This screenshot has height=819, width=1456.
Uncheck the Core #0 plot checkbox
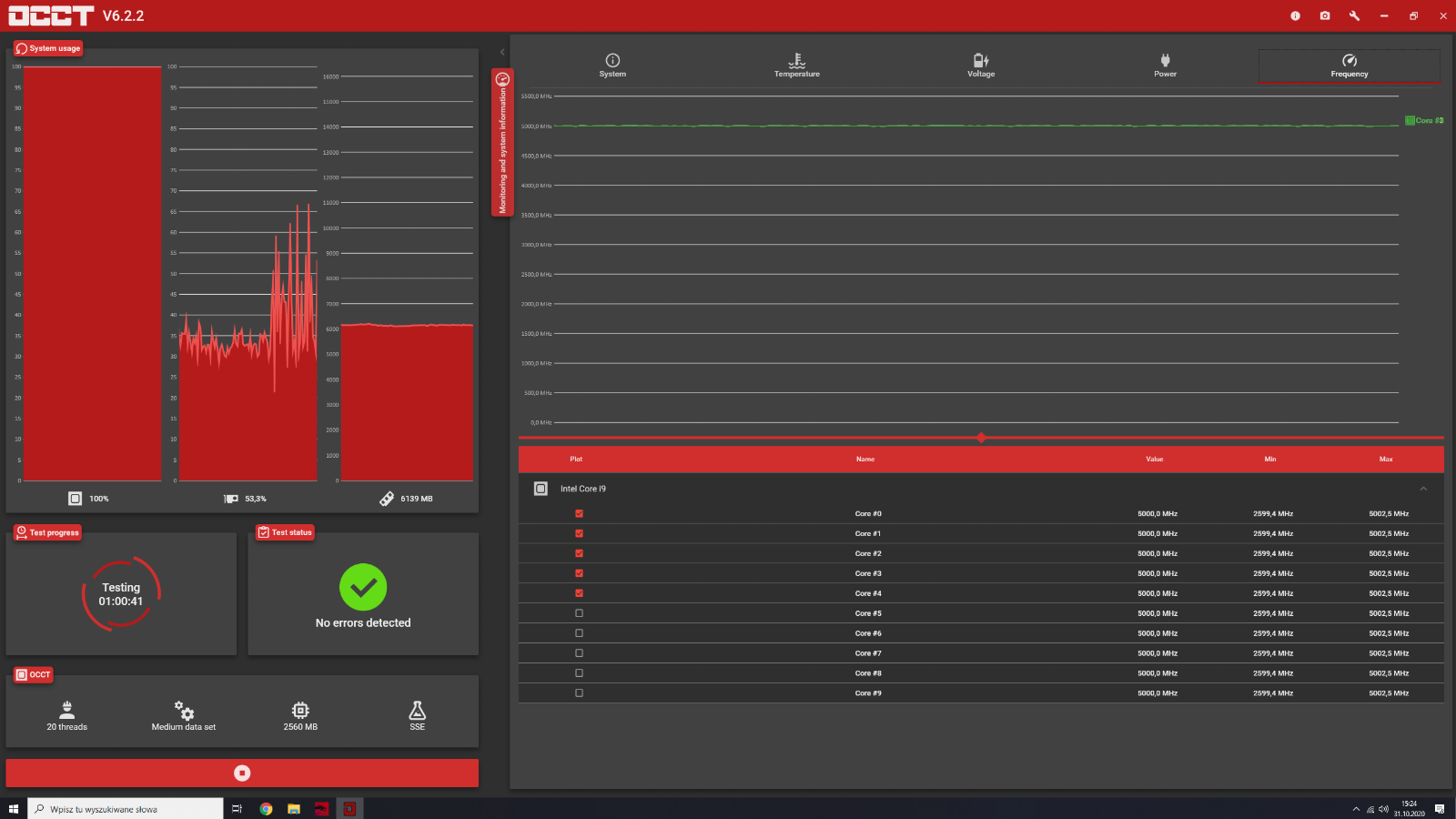tap(579, 514)
